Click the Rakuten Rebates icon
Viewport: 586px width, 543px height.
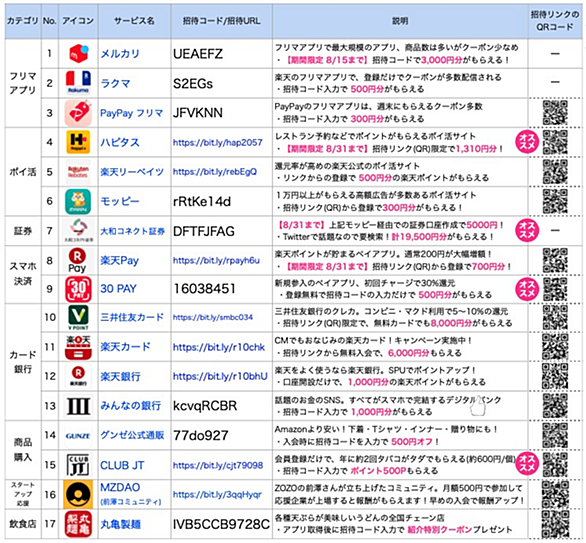(78, 172)
